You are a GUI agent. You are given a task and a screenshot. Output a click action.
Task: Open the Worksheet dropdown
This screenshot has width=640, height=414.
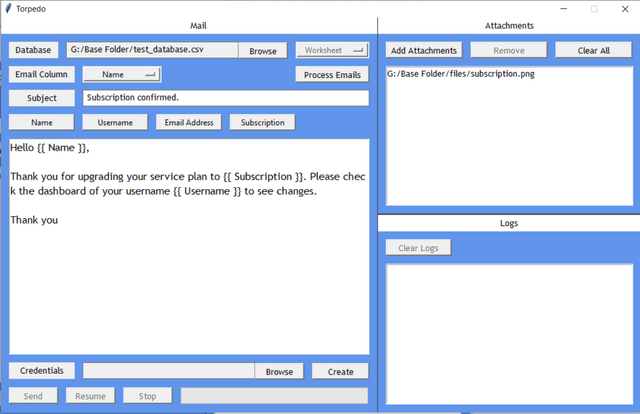pos(332,50)
